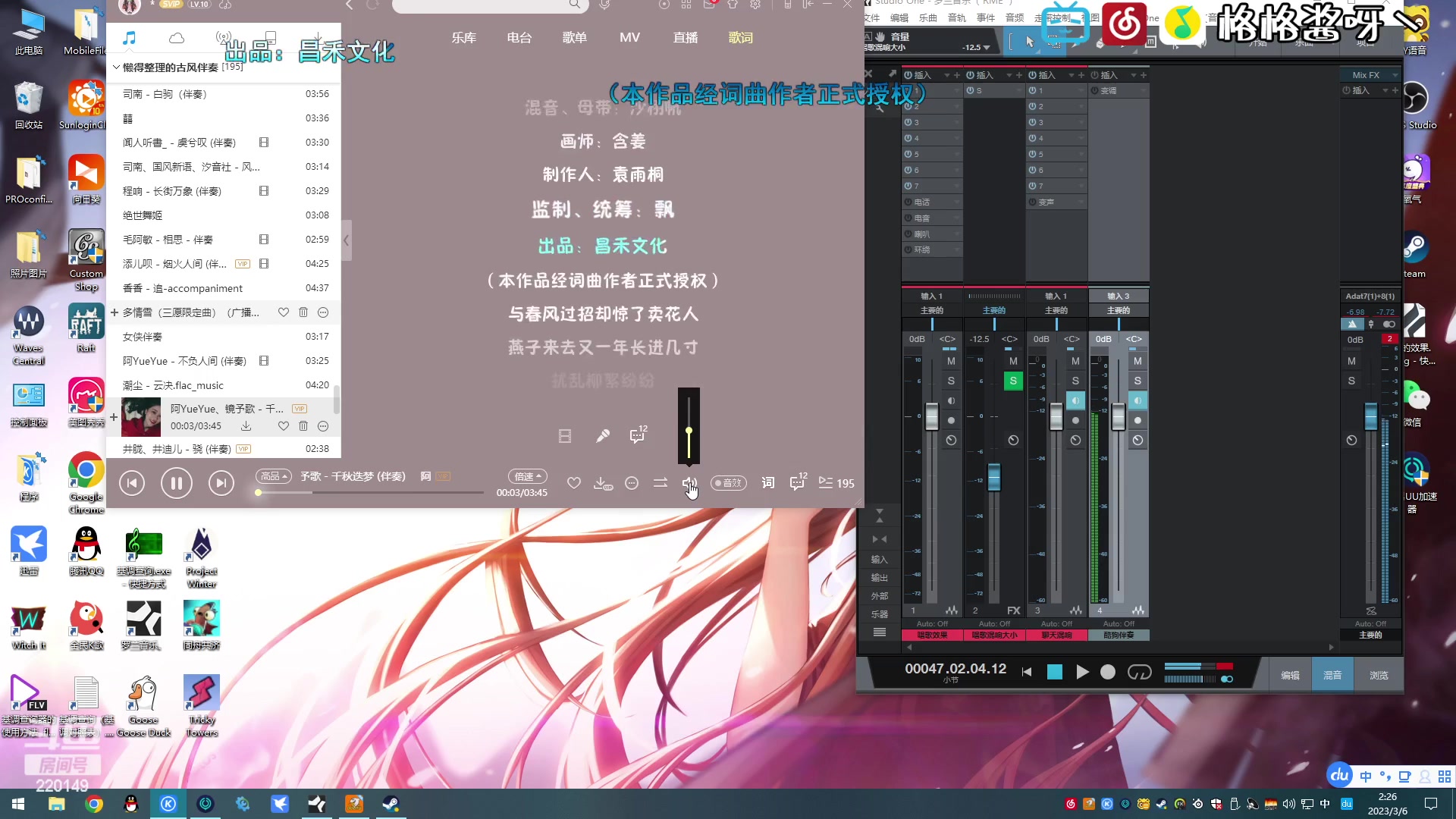
Task: Skip to next track in music player
Action: coord(221,483)
